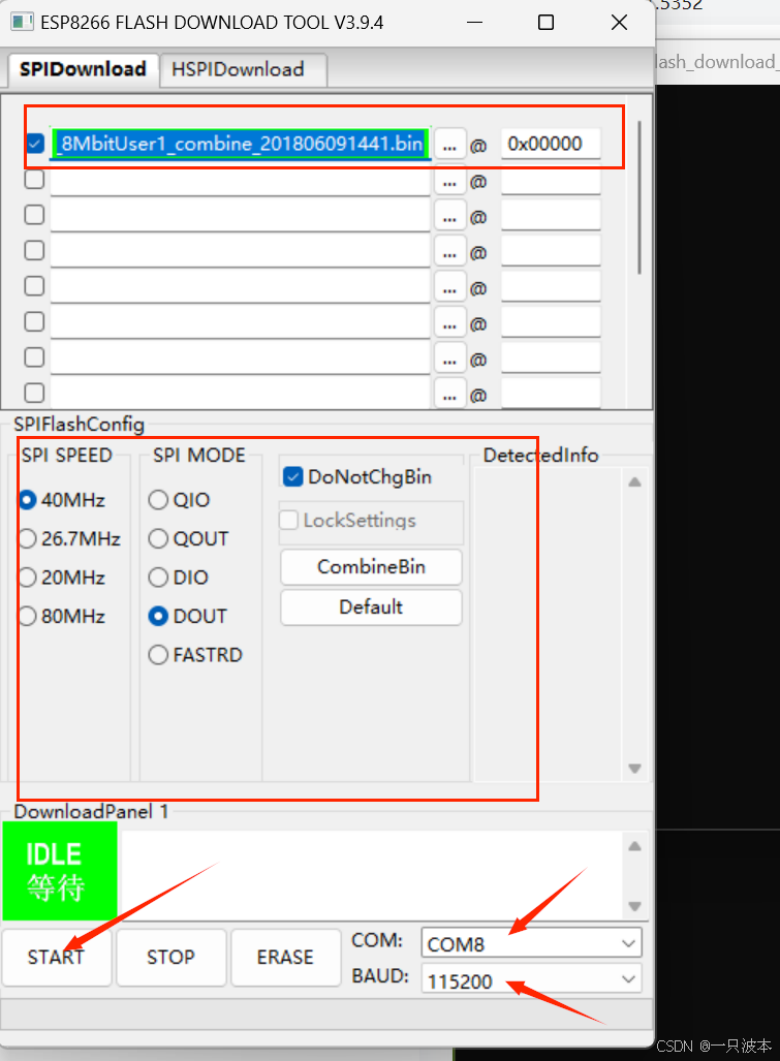Select QIO SPI mode
The width and height of the screenshot is (780, 1061).
(x=179, y=500)
